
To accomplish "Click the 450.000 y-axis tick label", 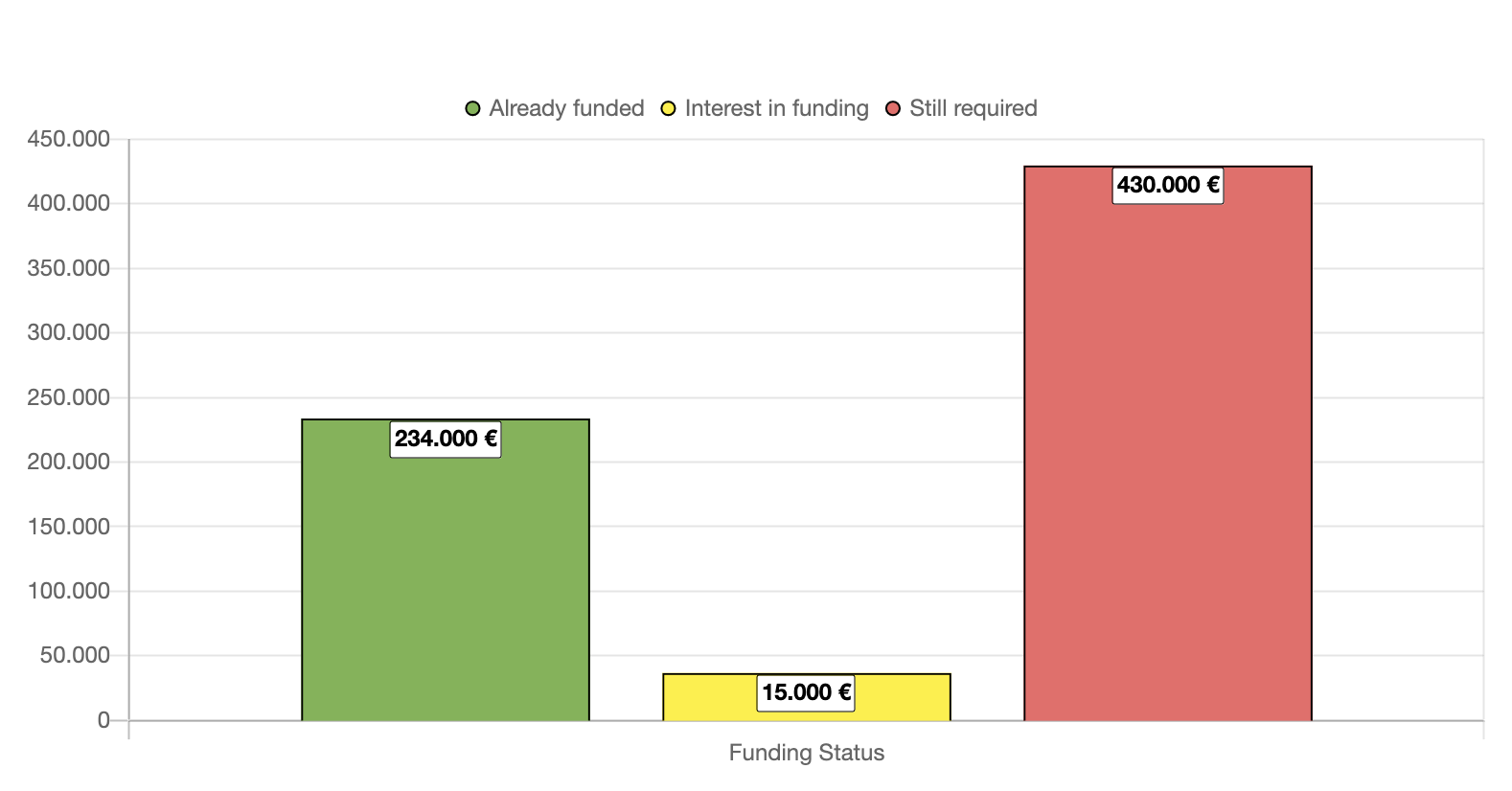I will (x=69, y=140).
